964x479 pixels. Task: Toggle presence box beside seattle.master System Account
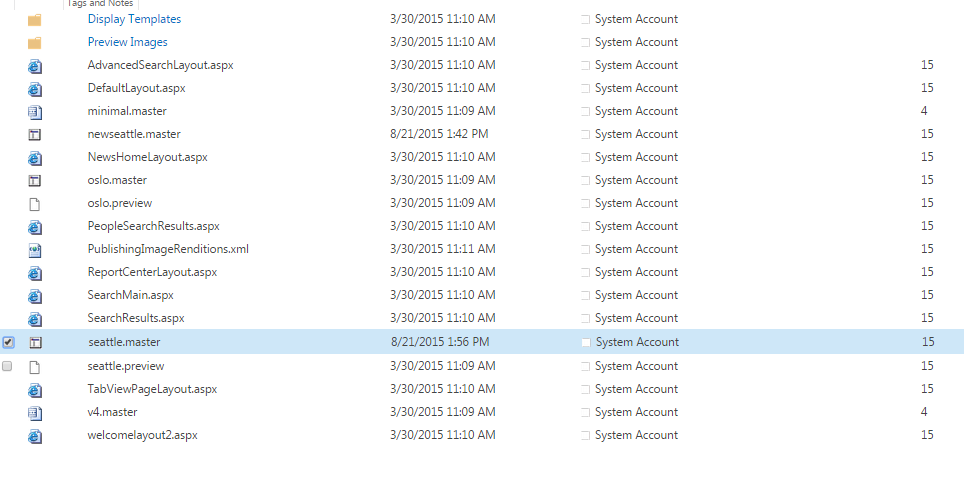click(x=586, y=342)
